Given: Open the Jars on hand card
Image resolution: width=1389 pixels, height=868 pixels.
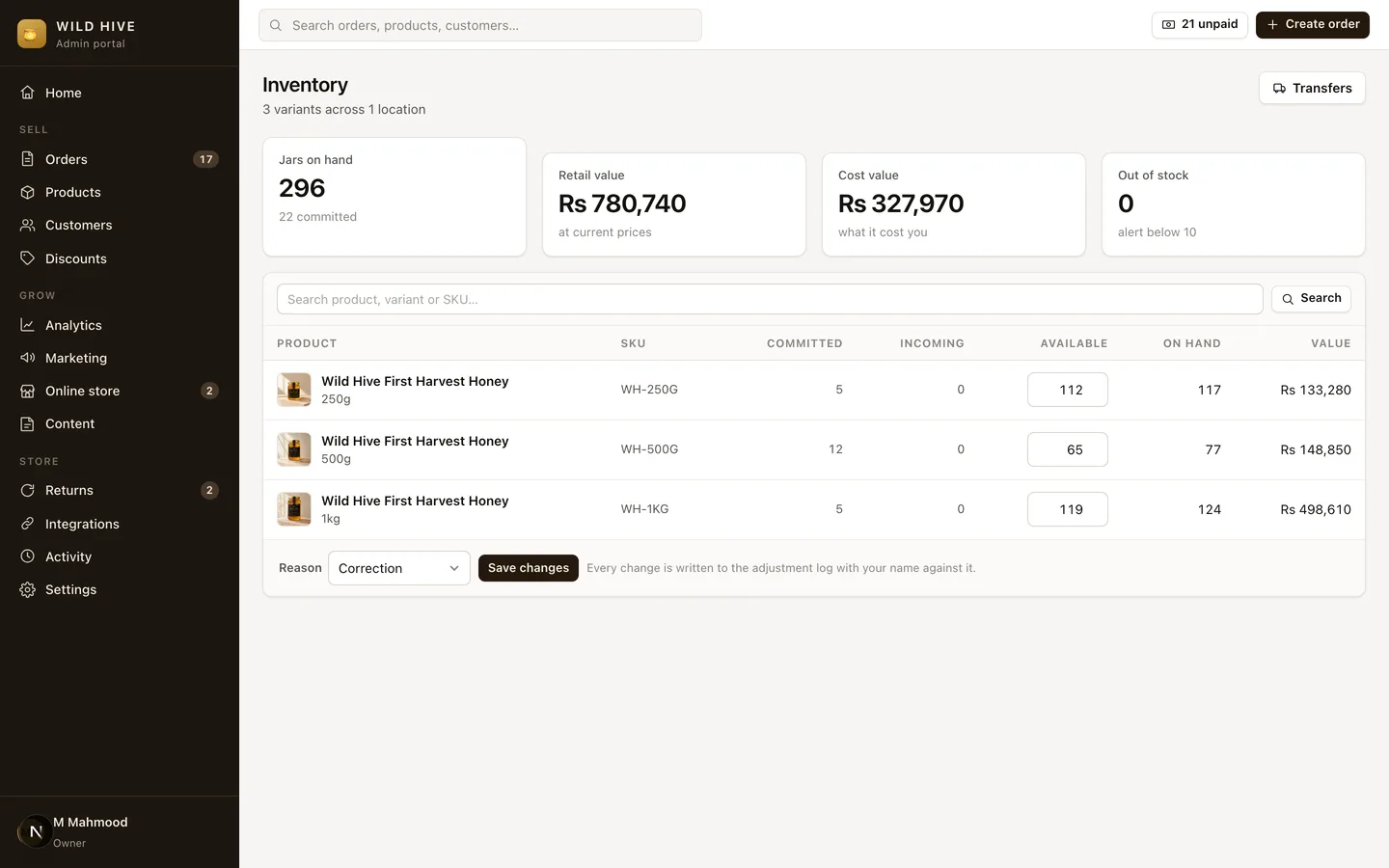Looking at the screenshot, I should 395,197.
